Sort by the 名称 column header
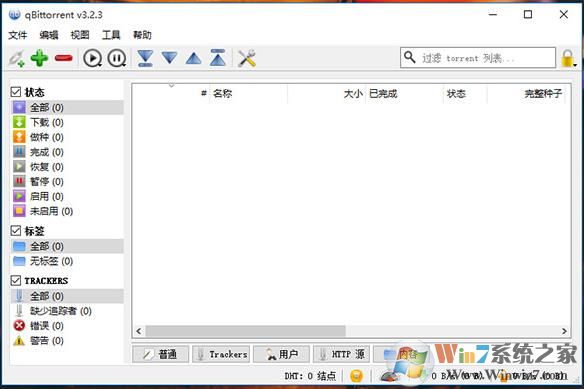Viewport: 584px width, 389px height. 248,94
